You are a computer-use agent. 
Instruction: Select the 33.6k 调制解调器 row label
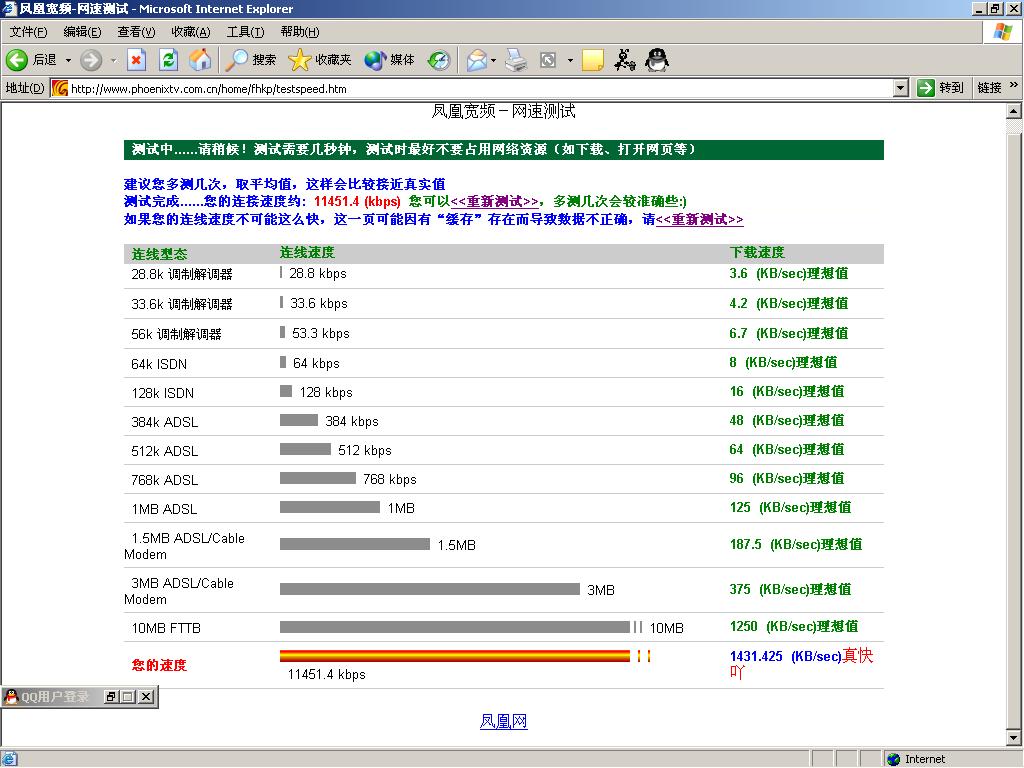pyautogui.click(x=182, y=304)
